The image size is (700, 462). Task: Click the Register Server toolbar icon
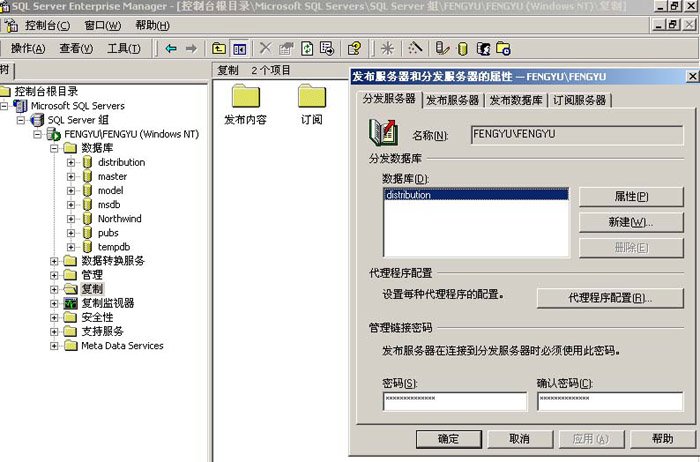click(x=442, y=48)
